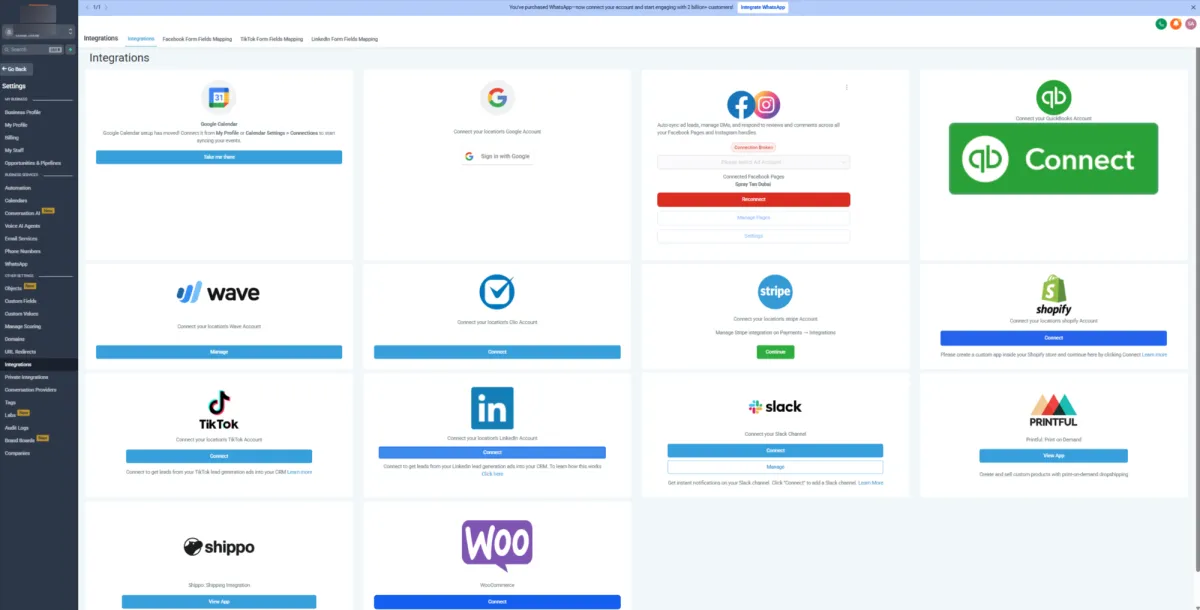The image size is (1200, 610).
Task: Click the Google Calendar logo icon
Action: [219, 98]
